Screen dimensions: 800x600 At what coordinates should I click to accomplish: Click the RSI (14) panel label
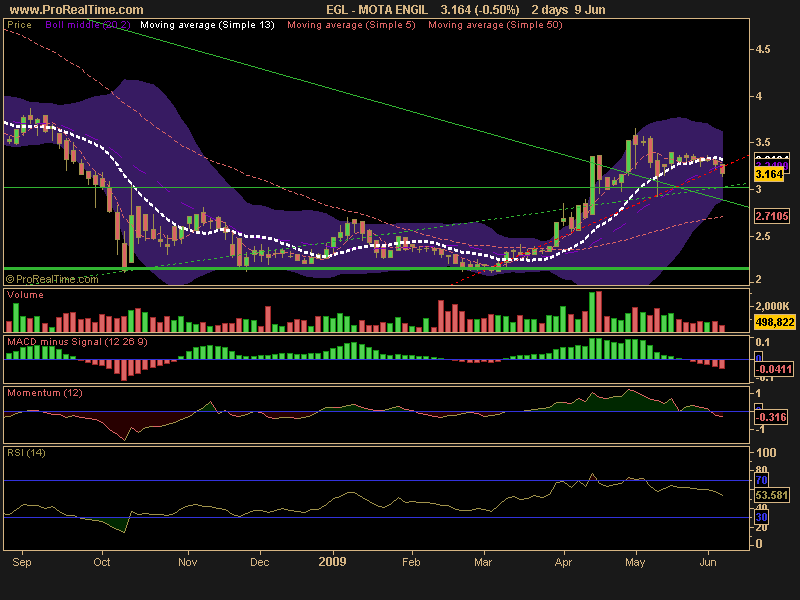(27, 452)
